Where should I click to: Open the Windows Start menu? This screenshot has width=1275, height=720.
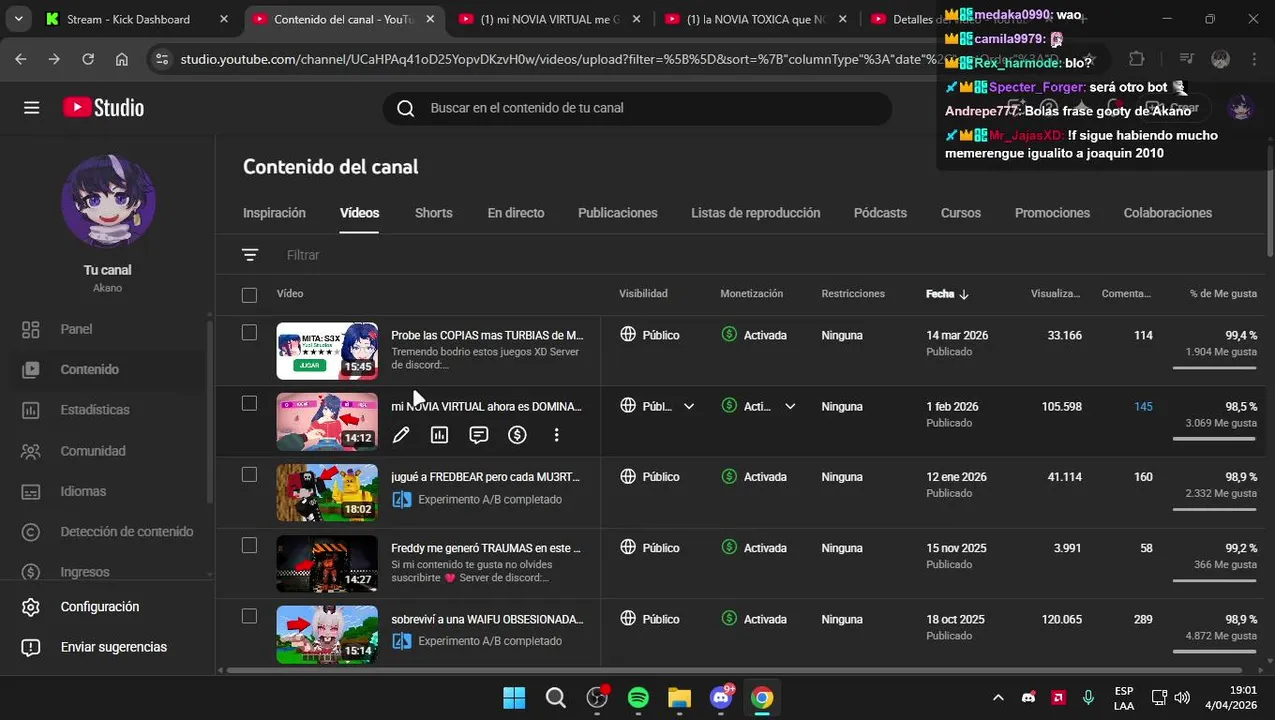[x=514, y=697]
